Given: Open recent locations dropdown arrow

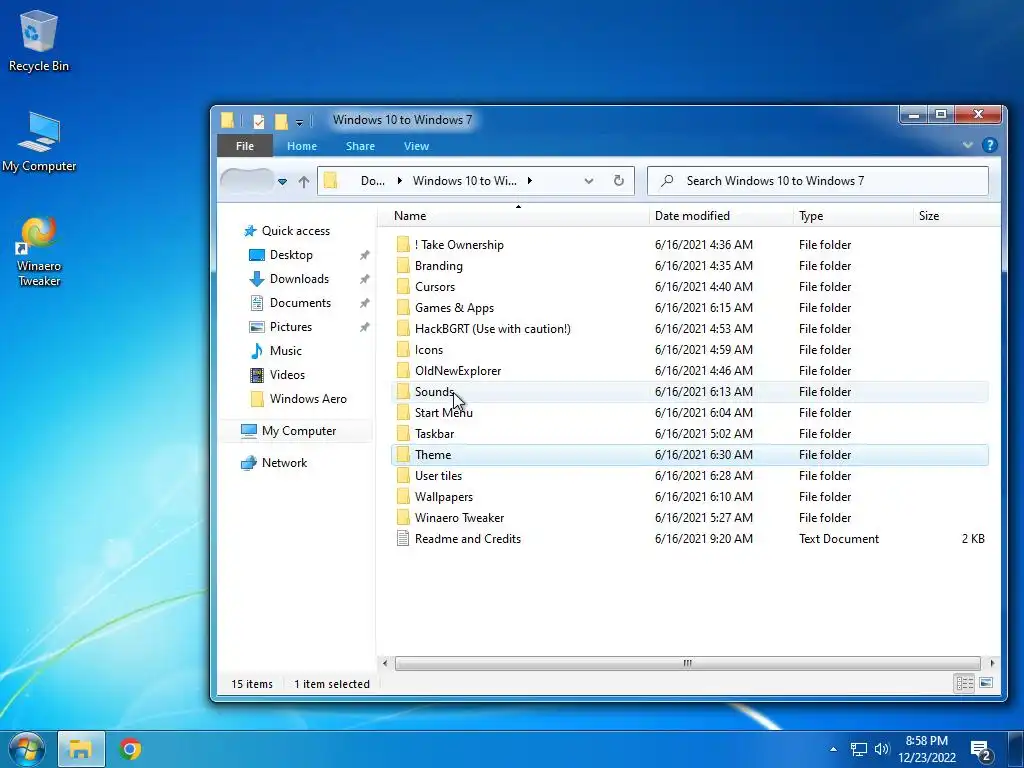Looking at the screenshot, I should pyautogui.click(x=282, y=182).
